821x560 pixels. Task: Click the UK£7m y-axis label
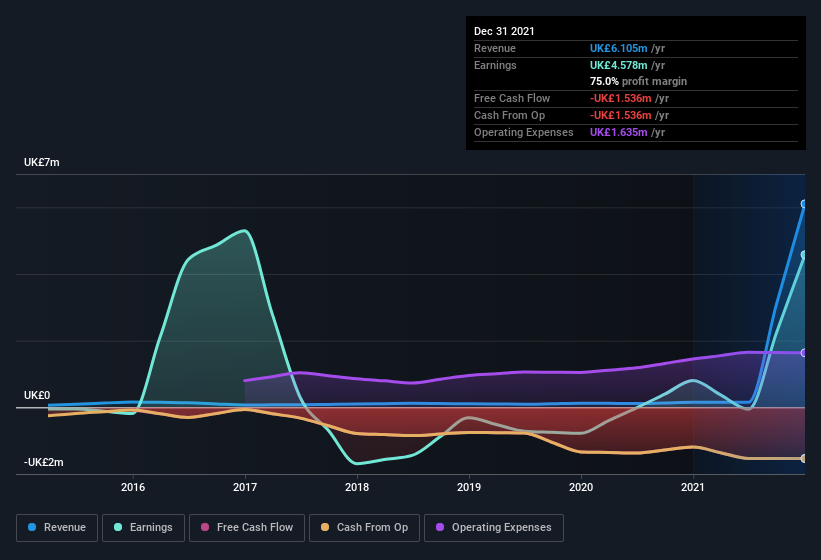point(42,162)
